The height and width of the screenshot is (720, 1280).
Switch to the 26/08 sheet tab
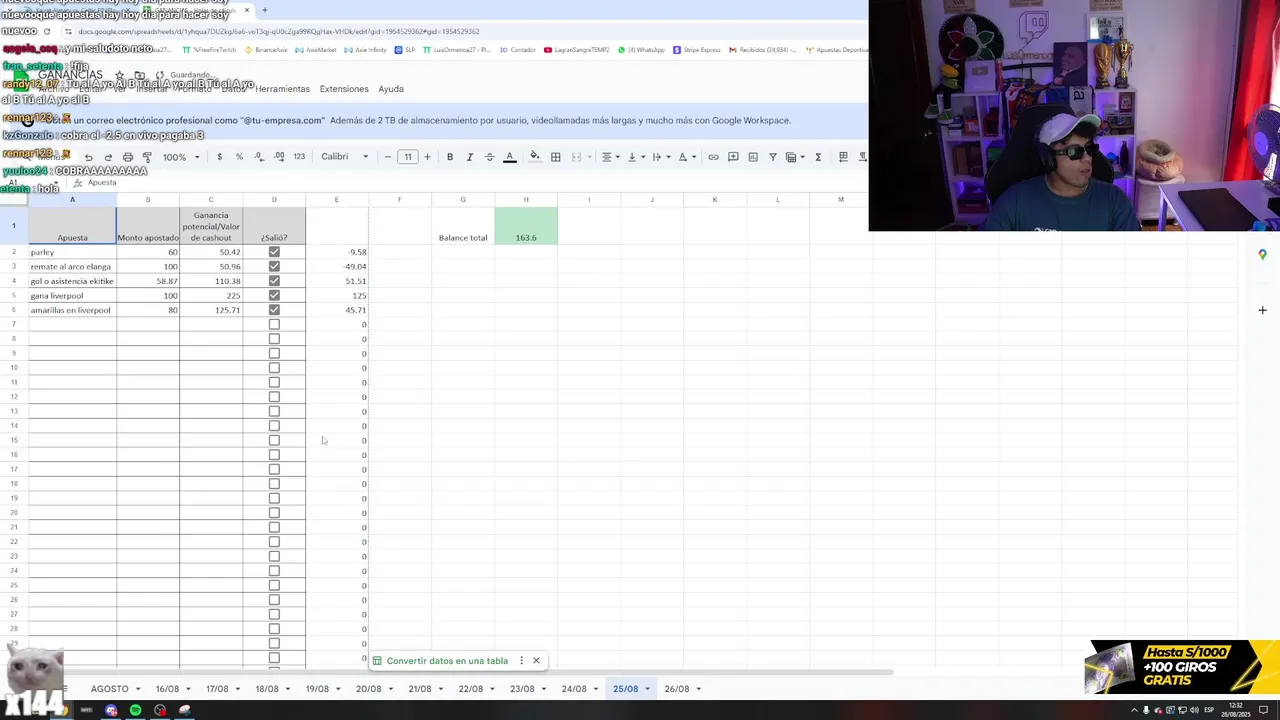click(677, 689)
